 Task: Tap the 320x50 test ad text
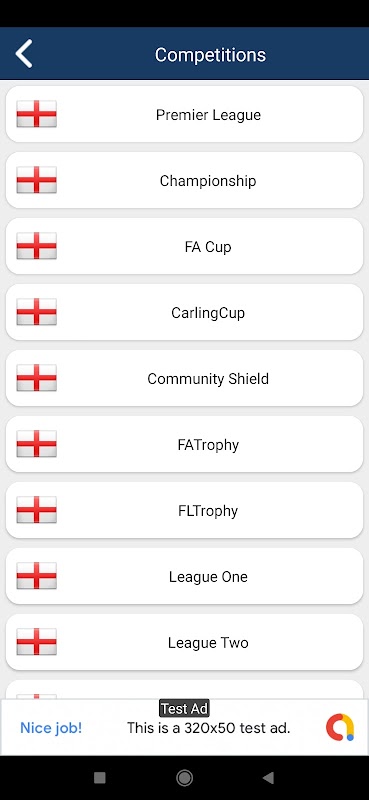click(x=208, y=728)
